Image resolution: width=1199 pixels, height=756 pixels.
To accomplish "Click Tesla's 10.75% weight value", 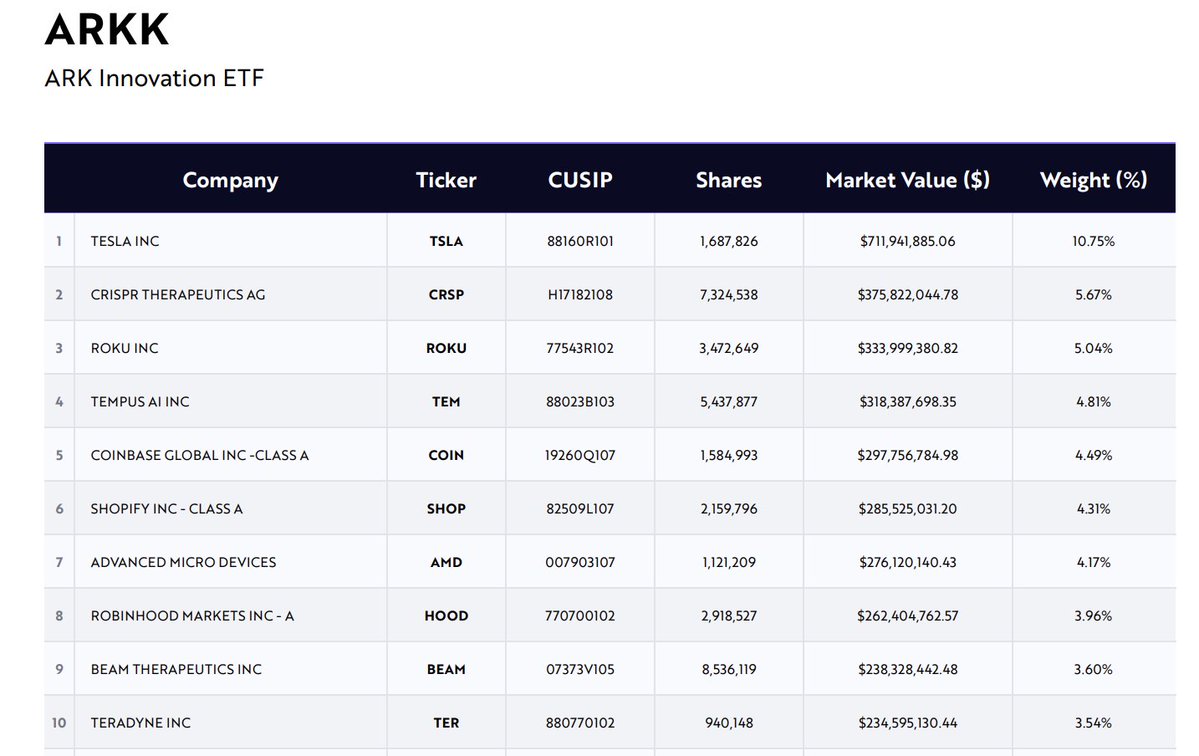I will click(x=1093, y=241).
